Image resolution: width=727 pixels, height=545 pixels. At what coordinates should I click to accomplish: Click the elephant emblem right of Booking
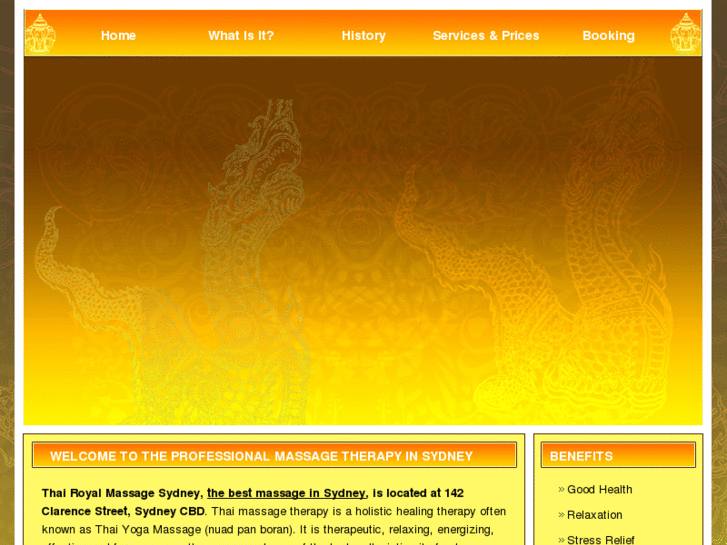[x=686, y=33]
